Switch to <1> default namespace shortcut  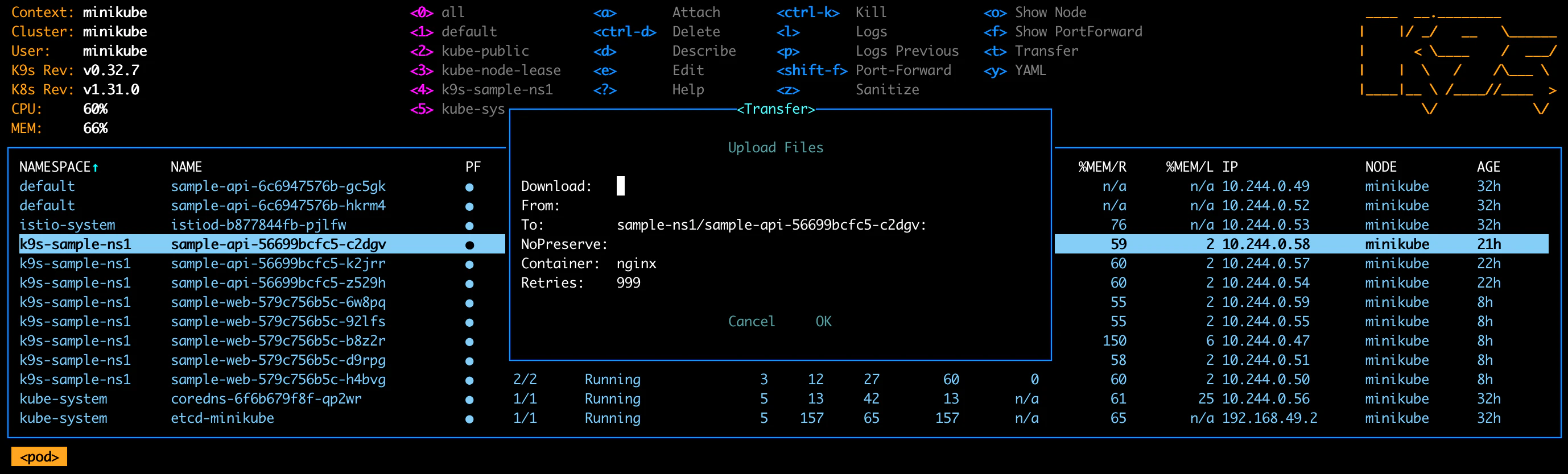point(453,32)
